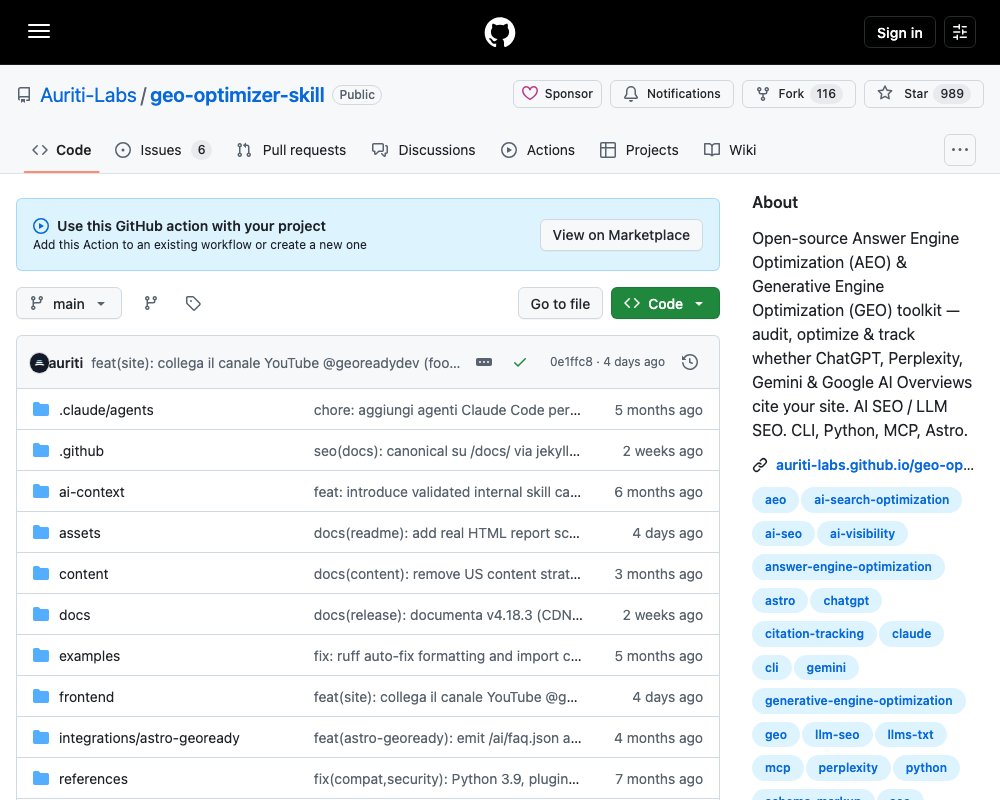Select the llm-seo topic tag
1000x800 pixels.
coord(837,734)
